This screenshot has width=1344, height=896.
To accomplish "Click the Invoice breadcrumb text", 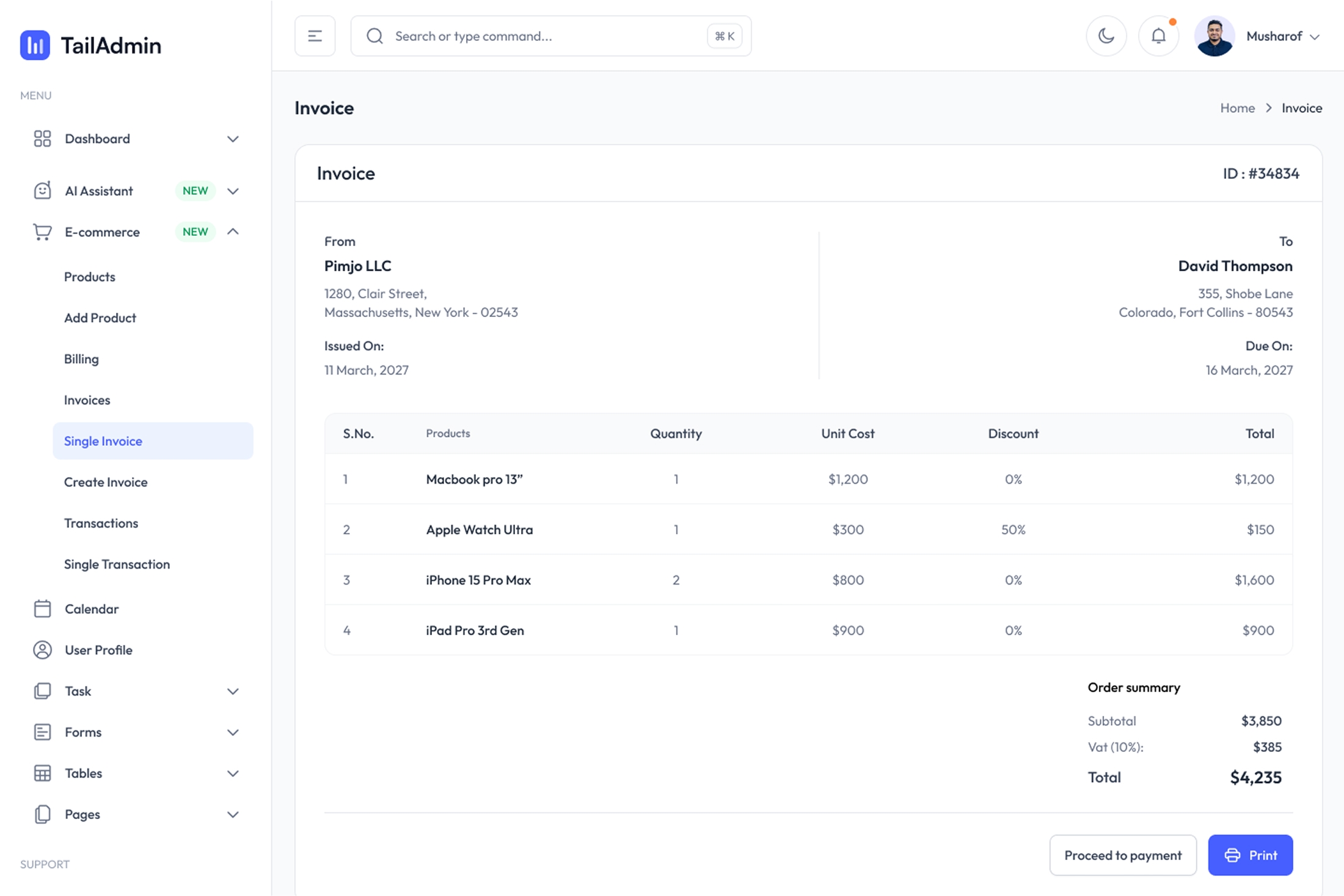I will [x=1302, y=108].
